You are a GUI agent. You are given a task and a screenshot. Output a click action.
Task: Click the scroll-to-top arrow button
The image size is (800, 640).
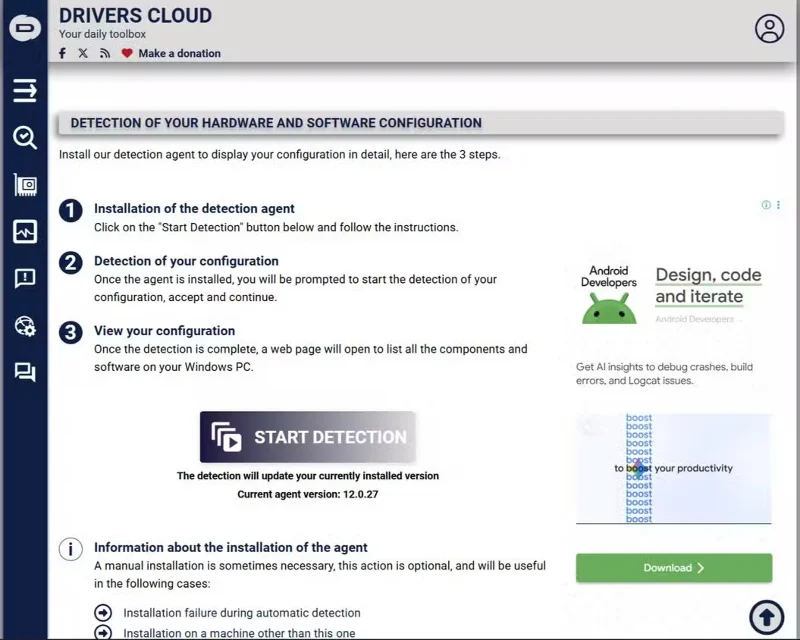[x=766, y=617]
